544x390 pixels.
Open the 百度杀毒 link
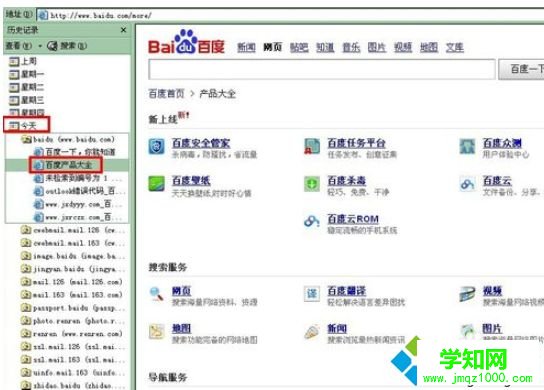pyautogui.click(x=347, y=180)
